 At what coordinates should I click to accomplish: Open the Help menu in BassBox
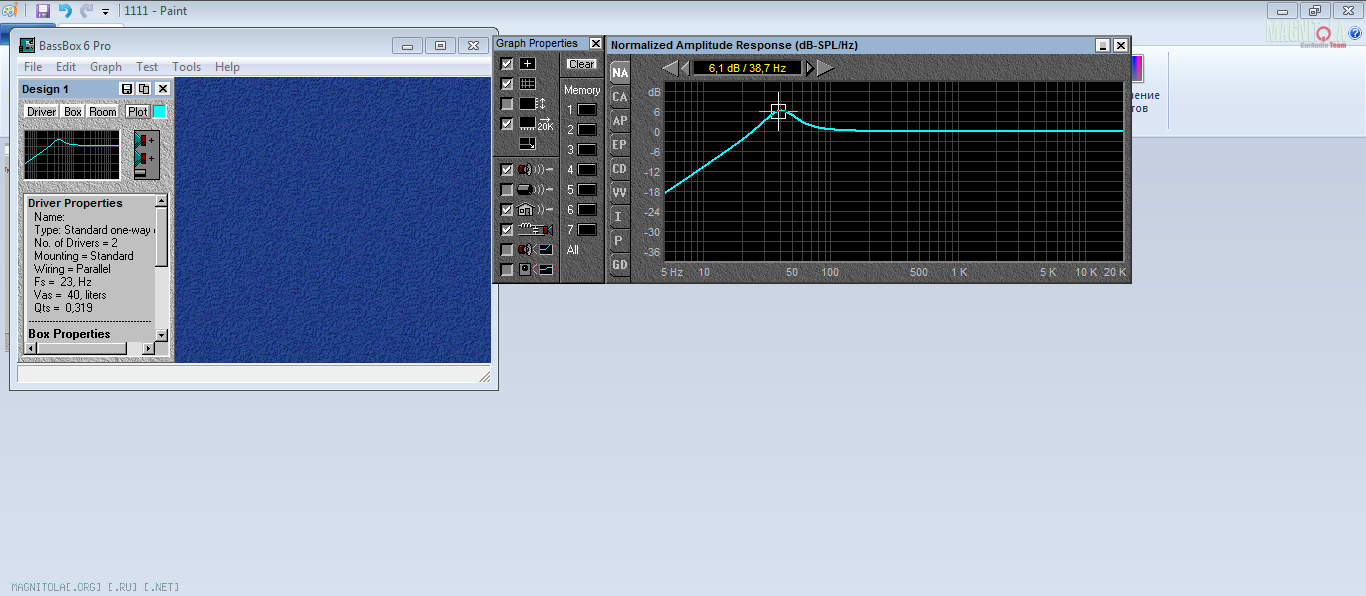227,67
